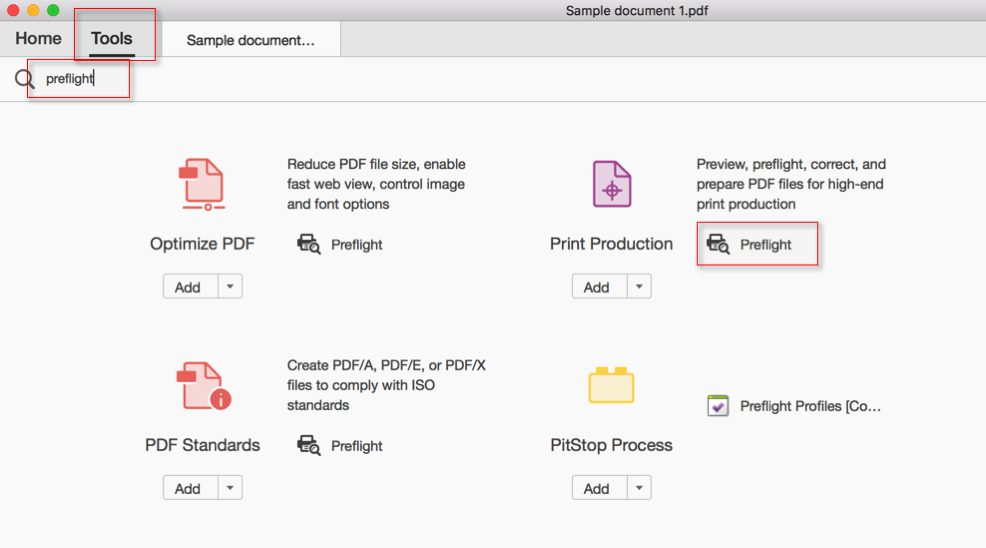Screen dimensions: 986x548
Task: Open Preflight under Print Production
Action: coord(757,244)
